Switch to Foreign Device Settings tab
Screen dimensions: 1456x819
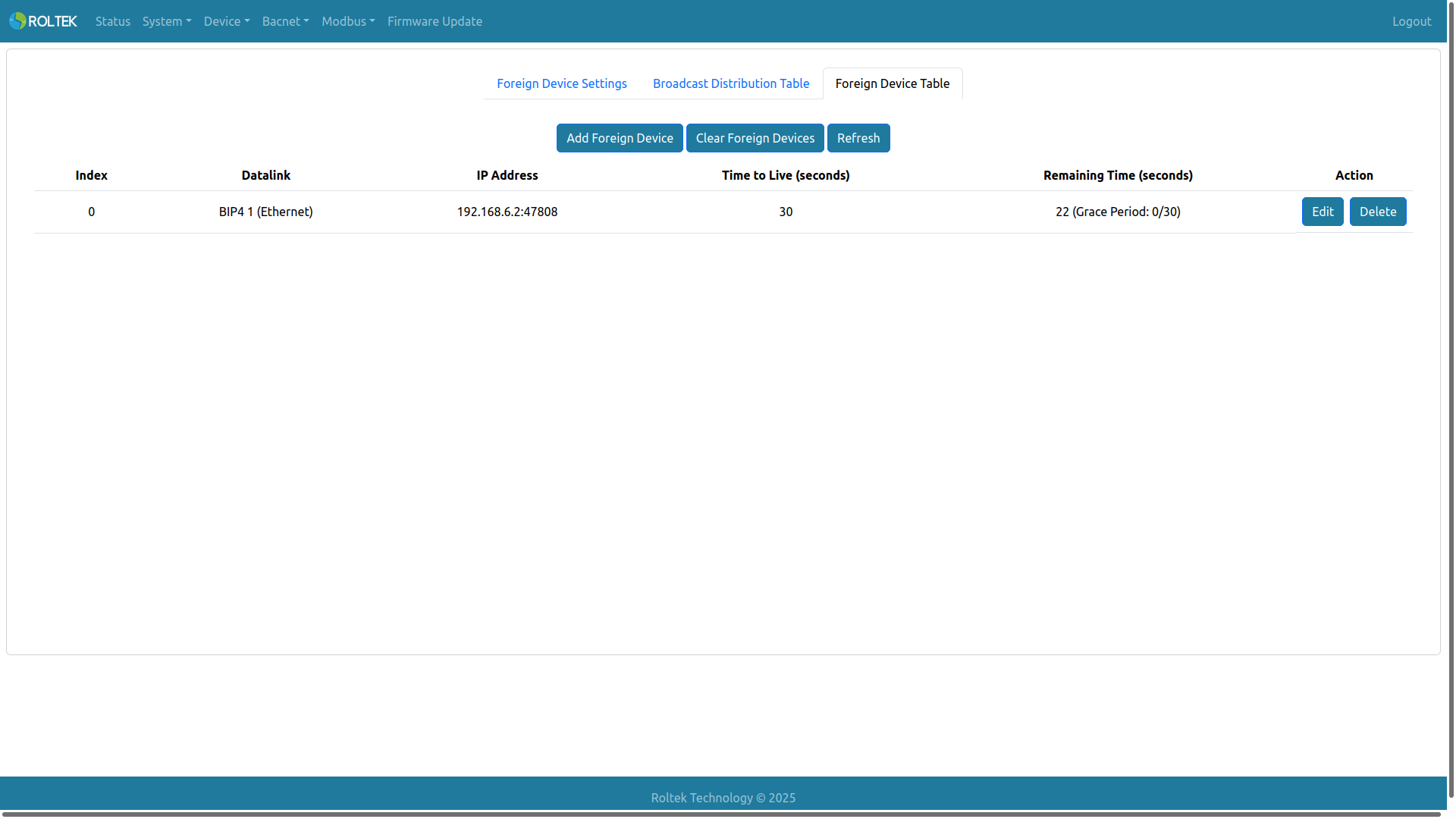pos(562,83)
